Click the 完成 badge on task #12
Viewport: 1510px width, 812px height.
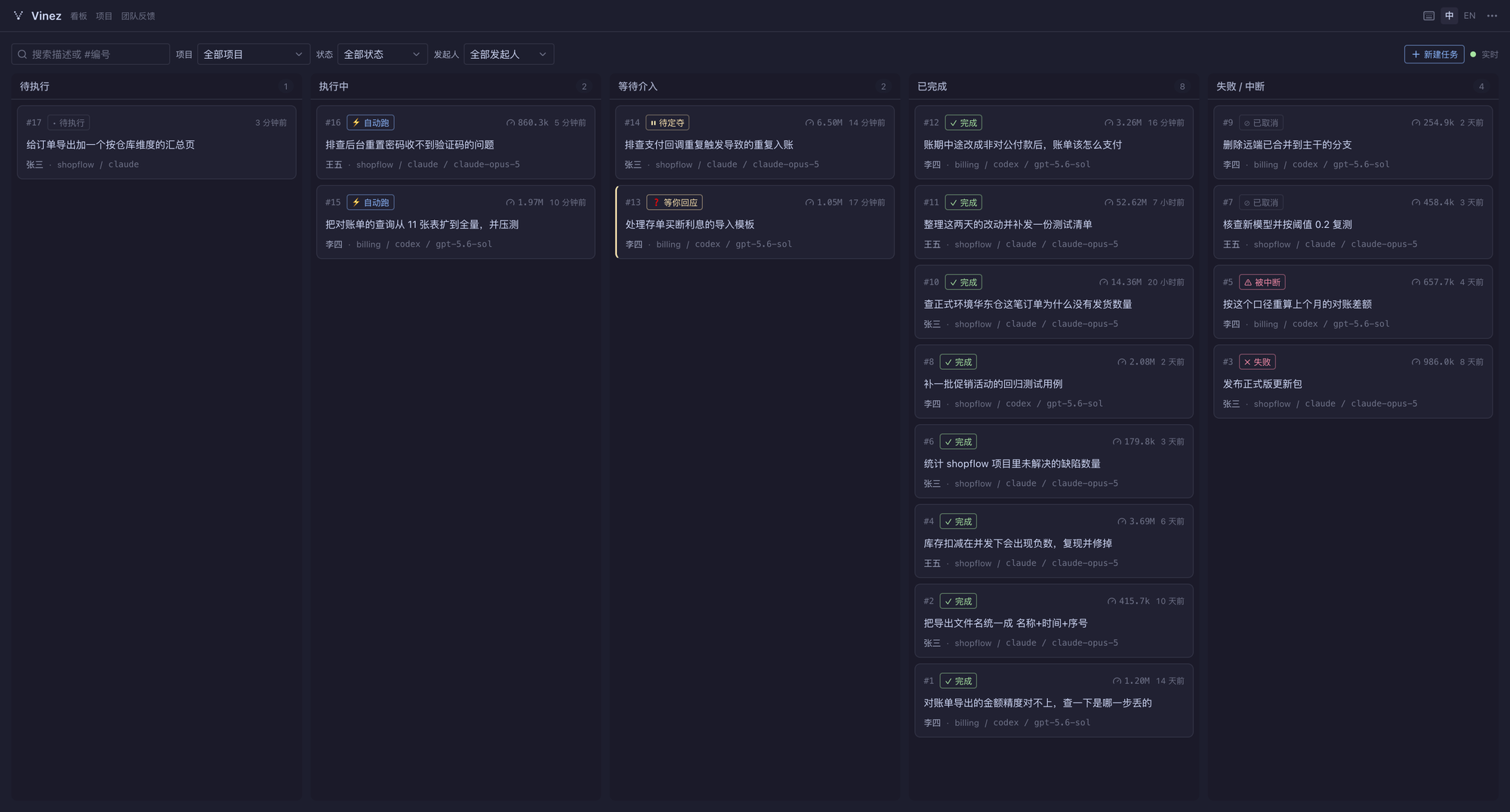point(963,122)
